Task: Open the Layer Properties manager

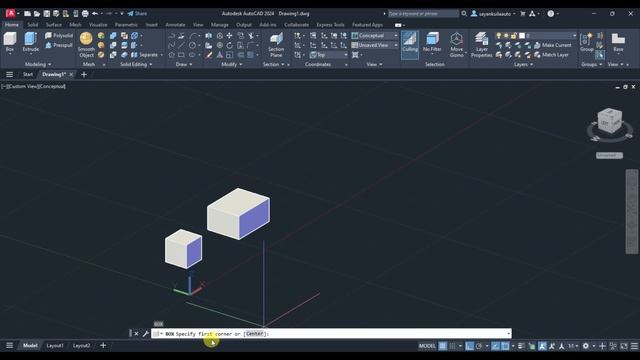Action: [x=482, y=45]
